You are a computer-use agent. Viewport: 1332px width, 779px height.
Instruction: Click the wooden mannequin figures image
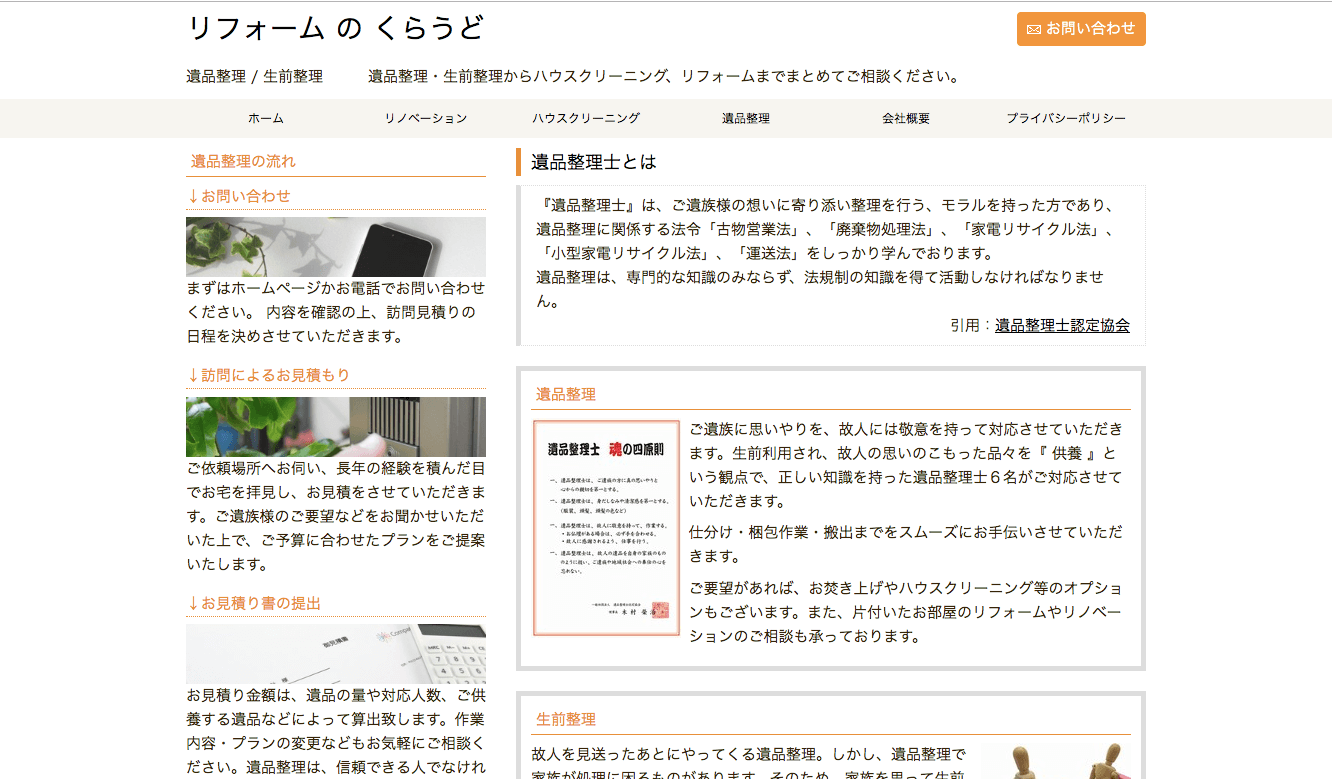[1055, 762]
